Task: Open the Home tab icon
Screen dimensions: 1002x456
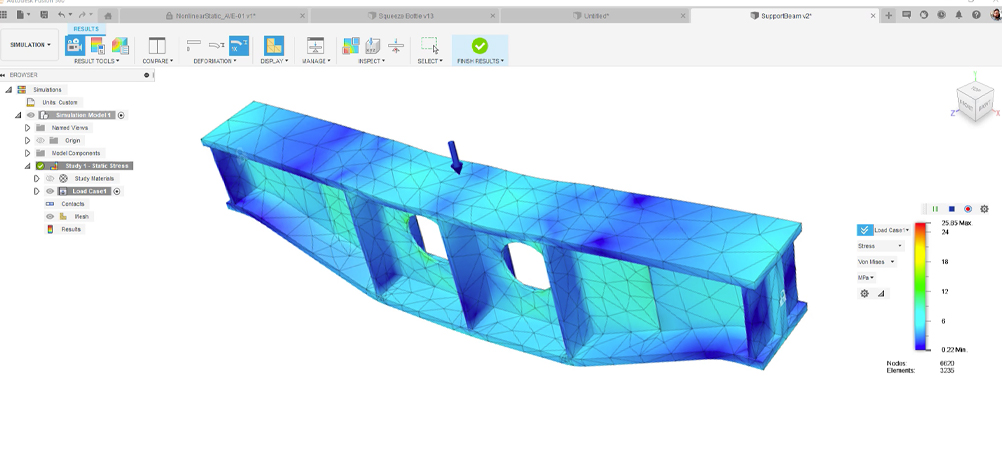Action: pyautogui.click(x=107, y=15)
